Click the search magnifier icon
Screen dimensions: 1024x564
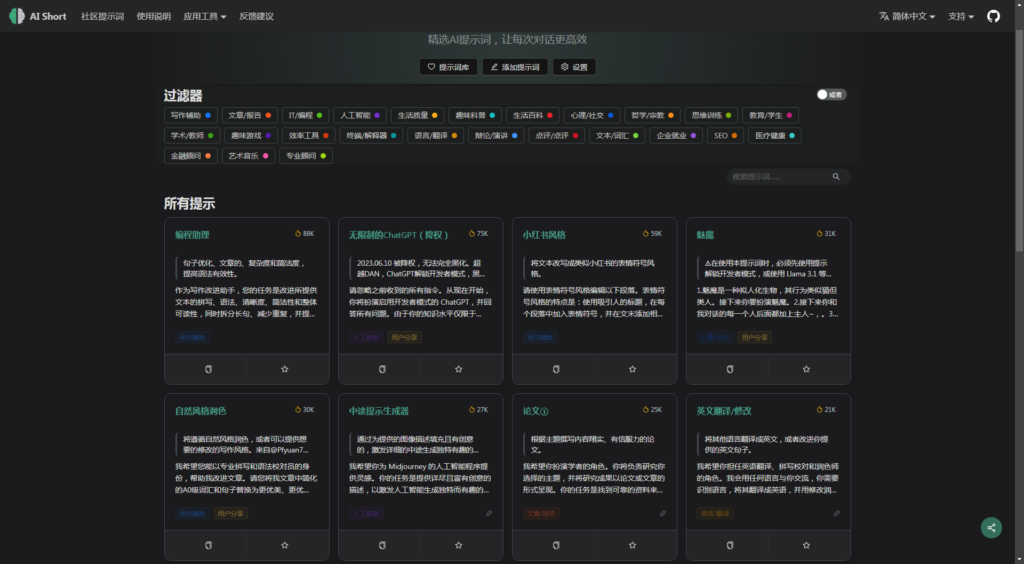click(836, 177)
